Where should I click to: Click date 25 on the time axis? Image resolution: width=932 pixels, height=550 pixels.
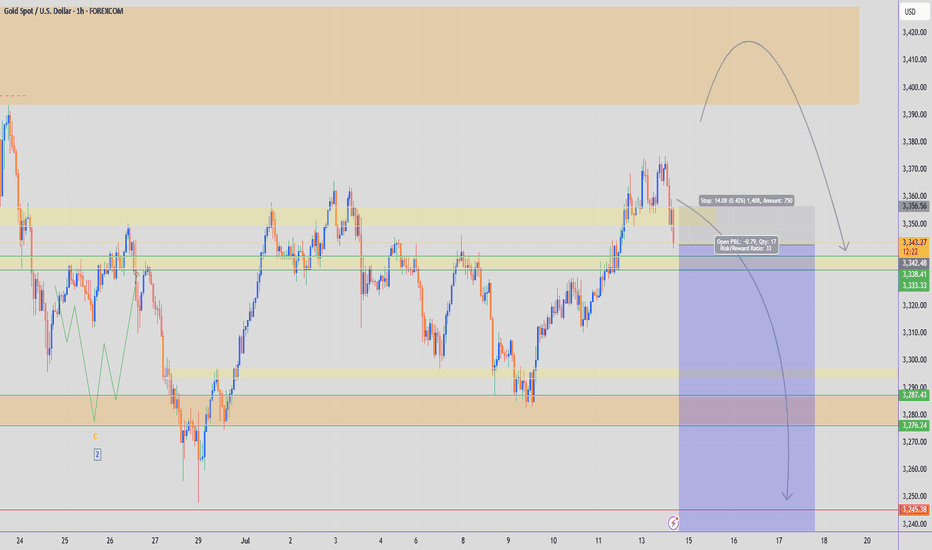[65, 540]
